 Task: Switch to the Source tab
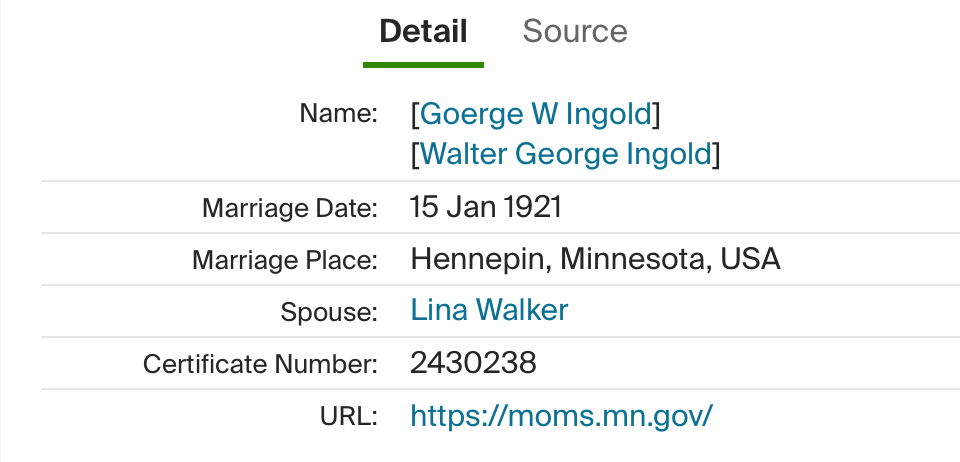pyautogui.click(x=575, y=31)
